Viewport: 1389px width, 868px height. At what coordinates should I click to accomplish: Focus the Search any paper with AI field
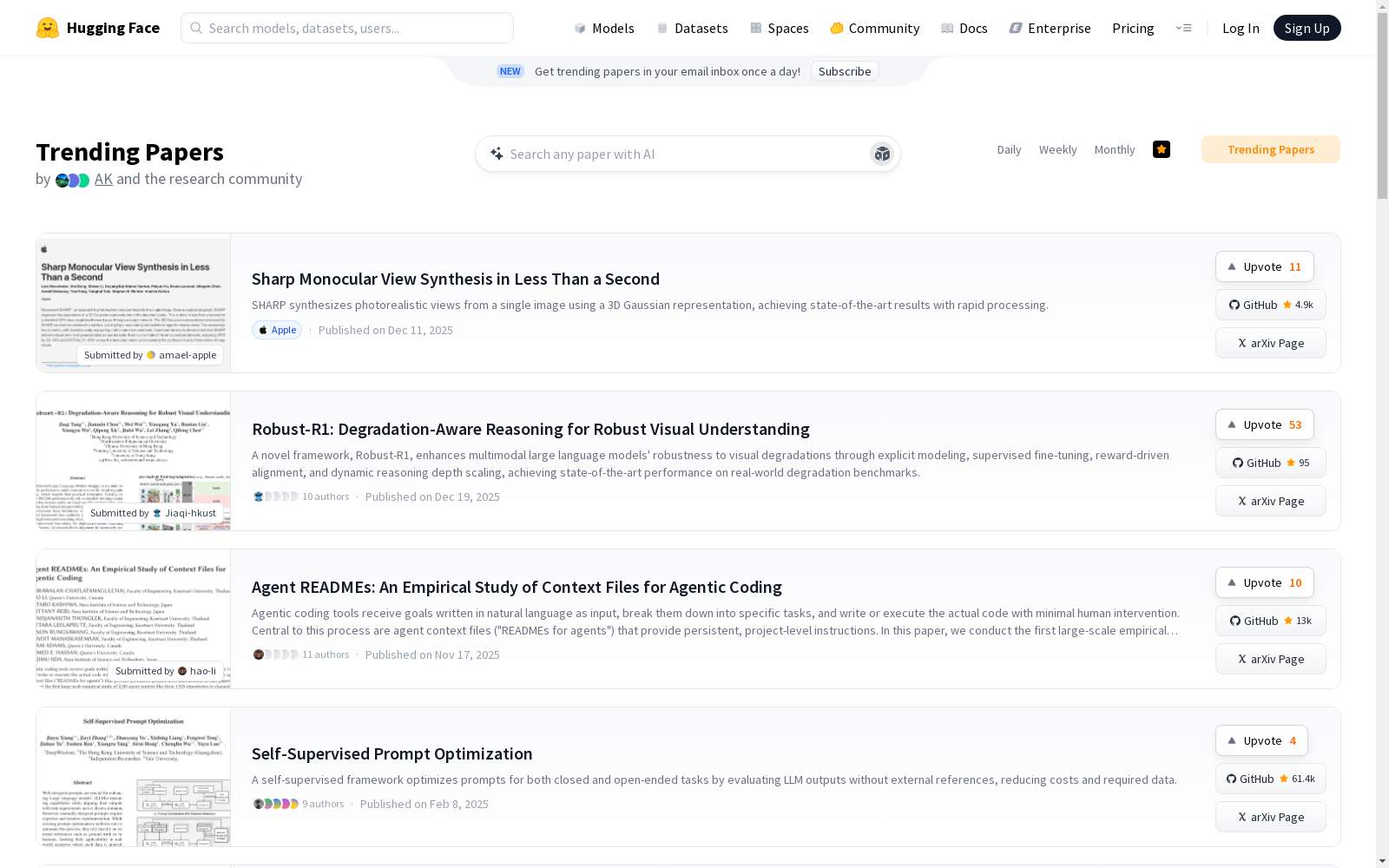677,154
